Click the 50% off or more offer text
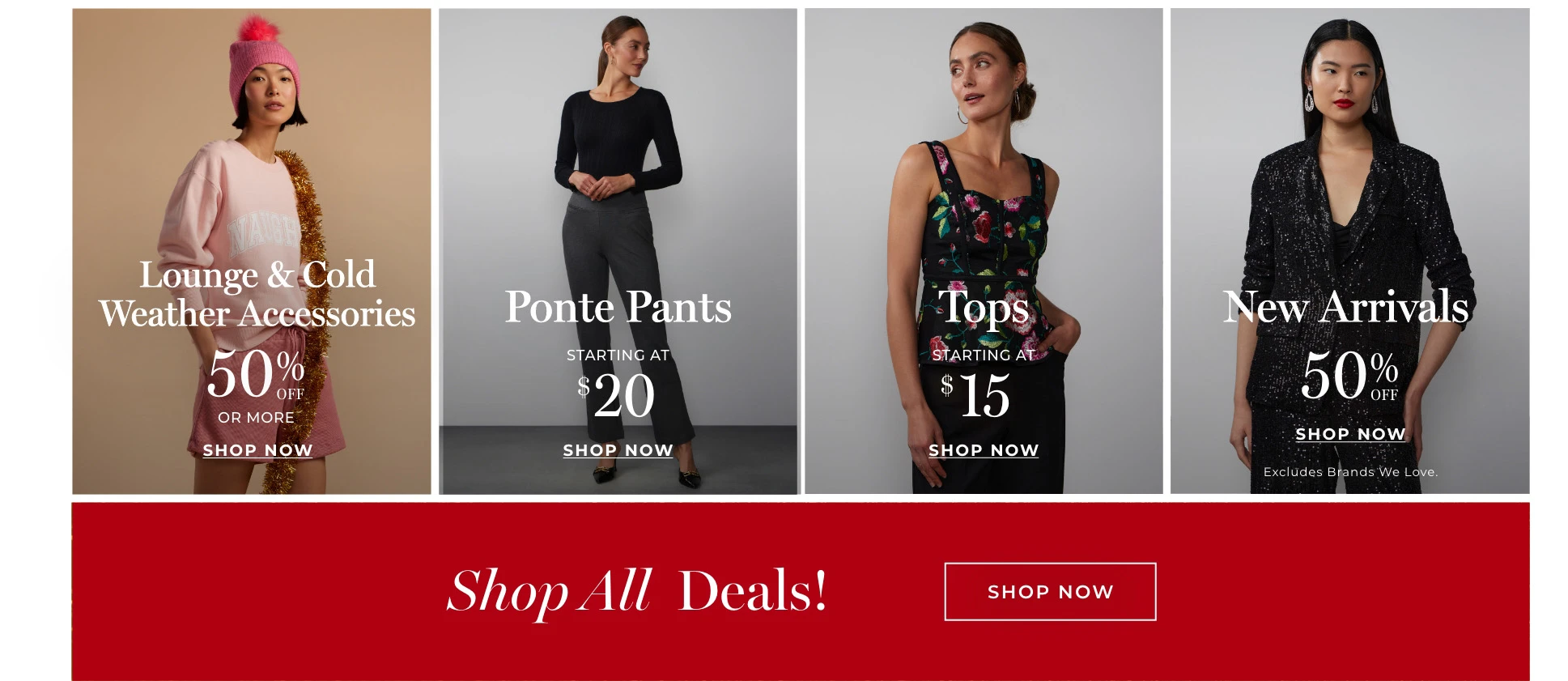1568x681 pixels. (x=256, y=385)
